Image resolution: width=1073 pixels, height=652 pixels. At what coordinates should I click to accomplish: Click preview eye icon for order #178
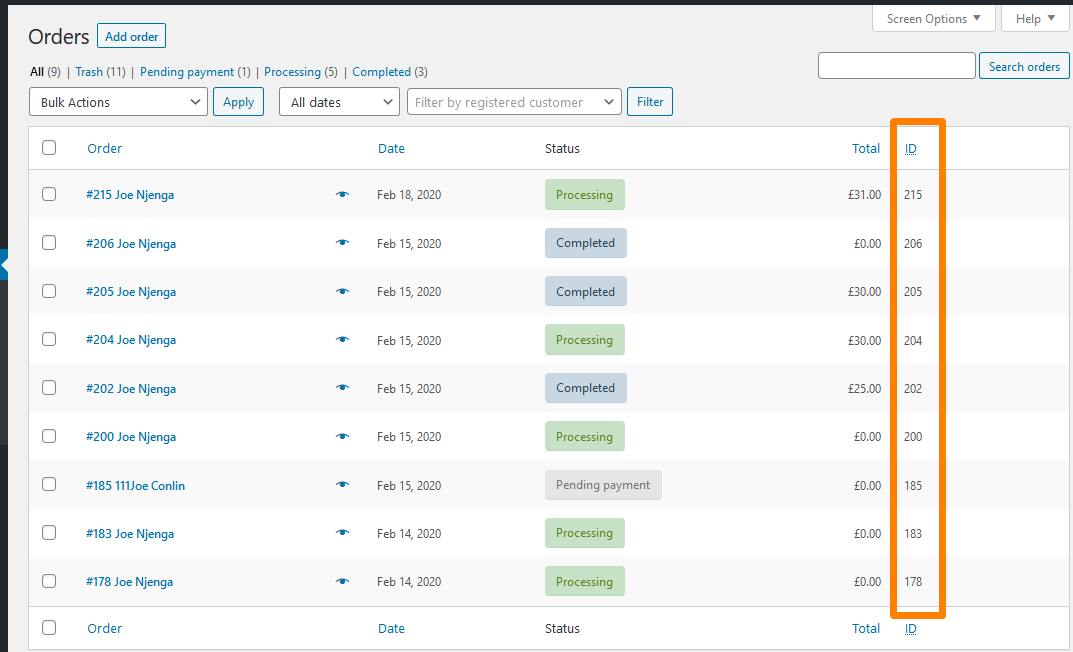click(342, 581)
